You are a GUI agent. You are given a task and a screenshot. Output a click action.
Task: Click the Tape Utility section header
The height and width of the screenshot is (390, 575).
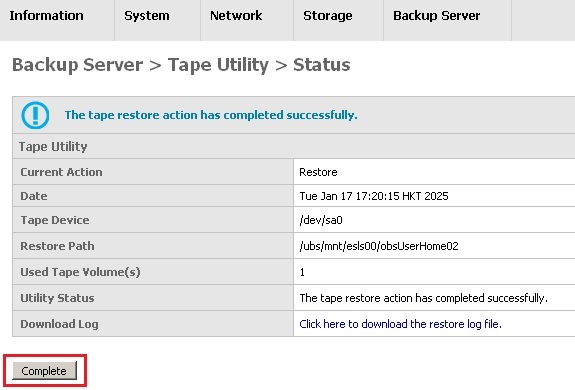pos(53,147)
